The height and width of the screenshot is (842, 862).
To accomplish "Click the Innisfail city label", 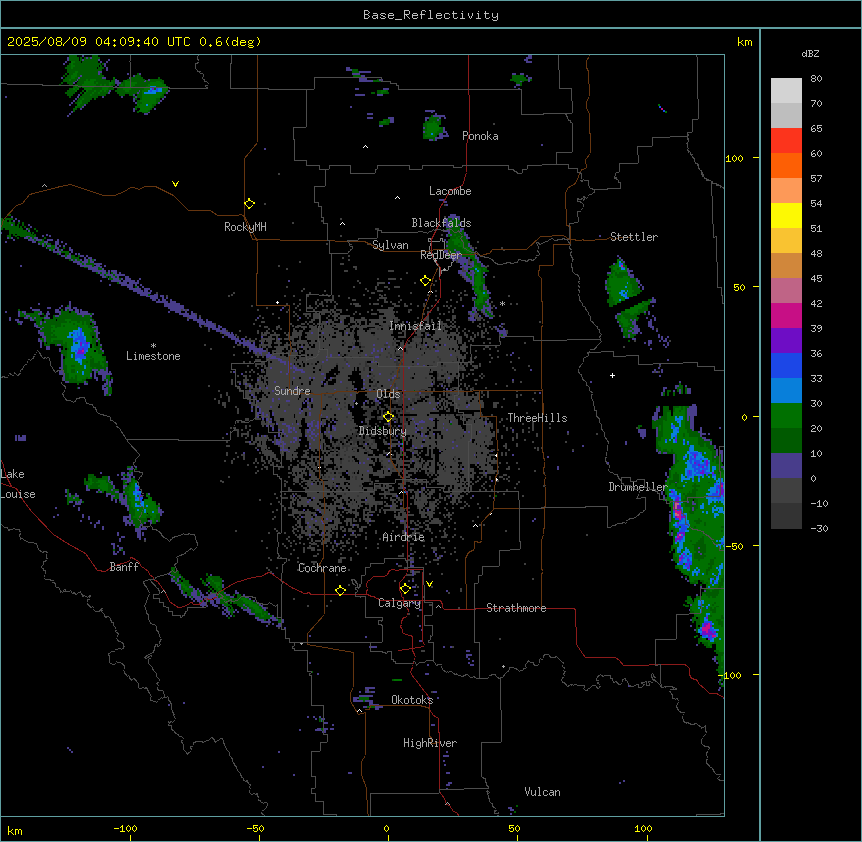I will (x=415, y=326).
